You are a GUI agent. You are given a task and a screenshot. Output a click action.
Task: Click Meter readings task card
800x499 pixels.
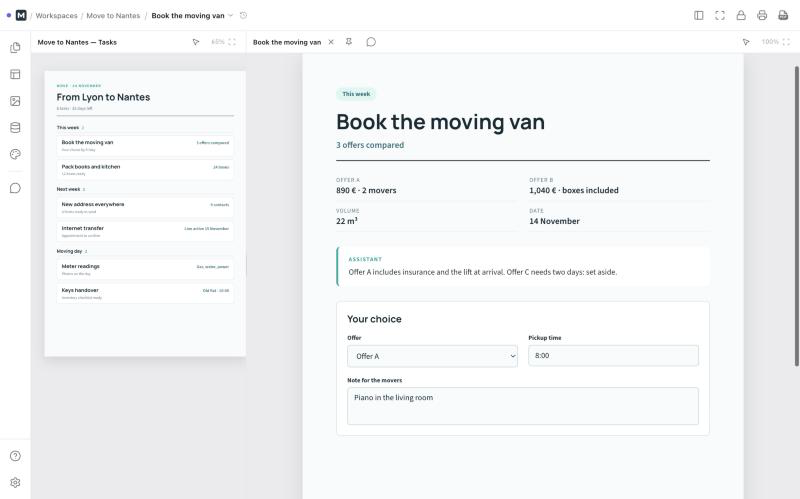(145, 269)
